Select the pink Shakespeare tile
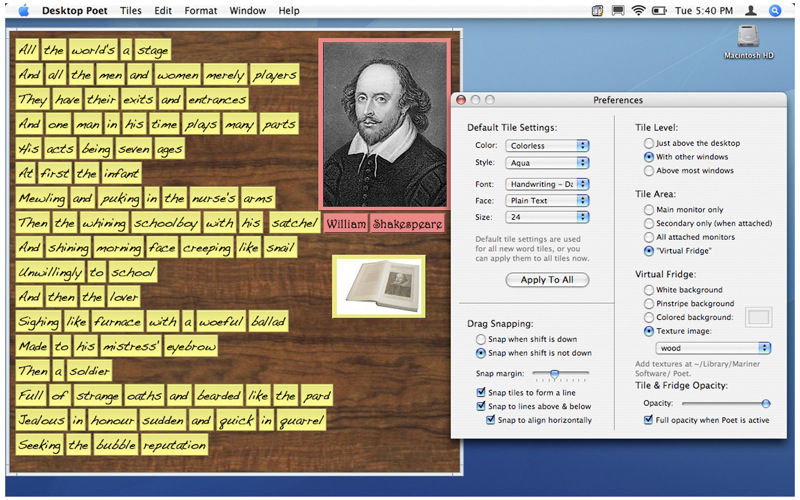 (407, 223)
